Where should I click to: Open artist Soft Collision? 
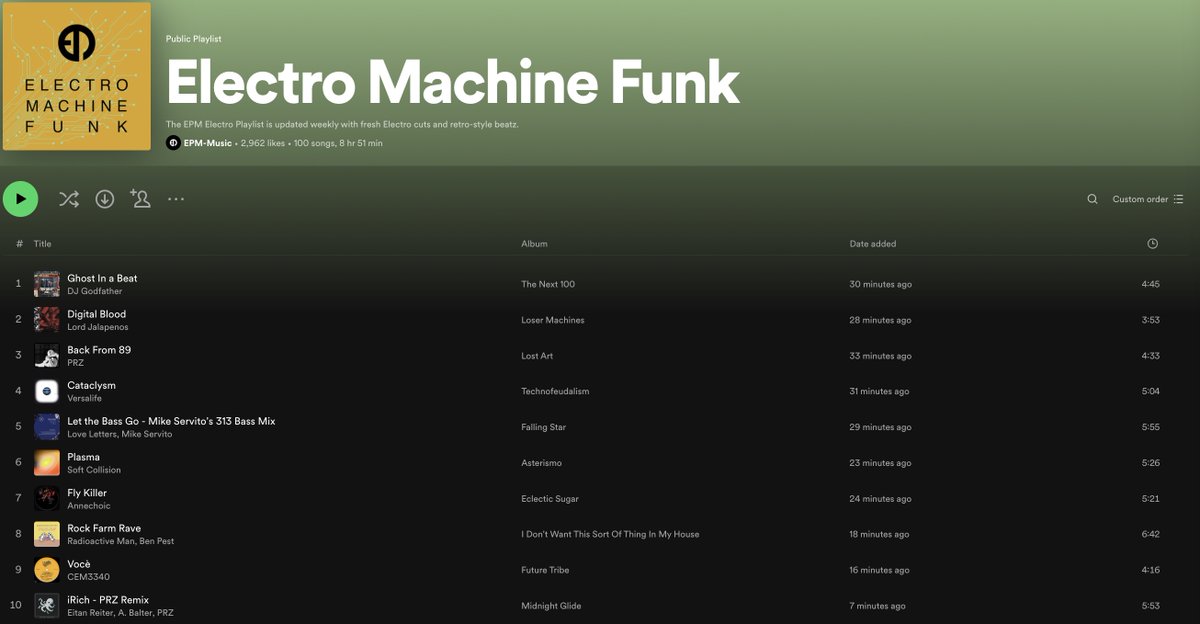[x=94, y=470]
